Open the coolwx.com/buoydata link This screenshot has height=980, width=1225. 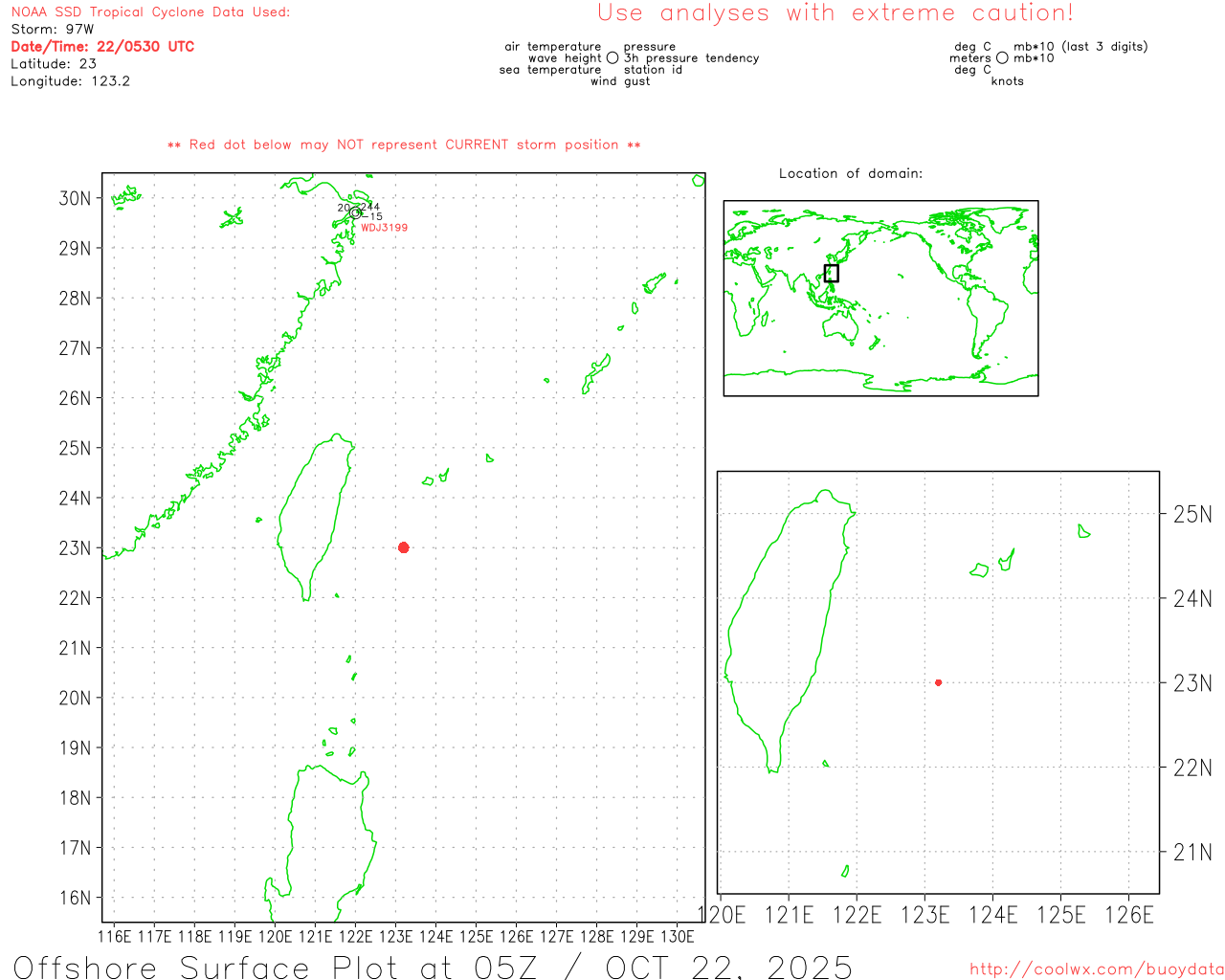click(1096, 969)
